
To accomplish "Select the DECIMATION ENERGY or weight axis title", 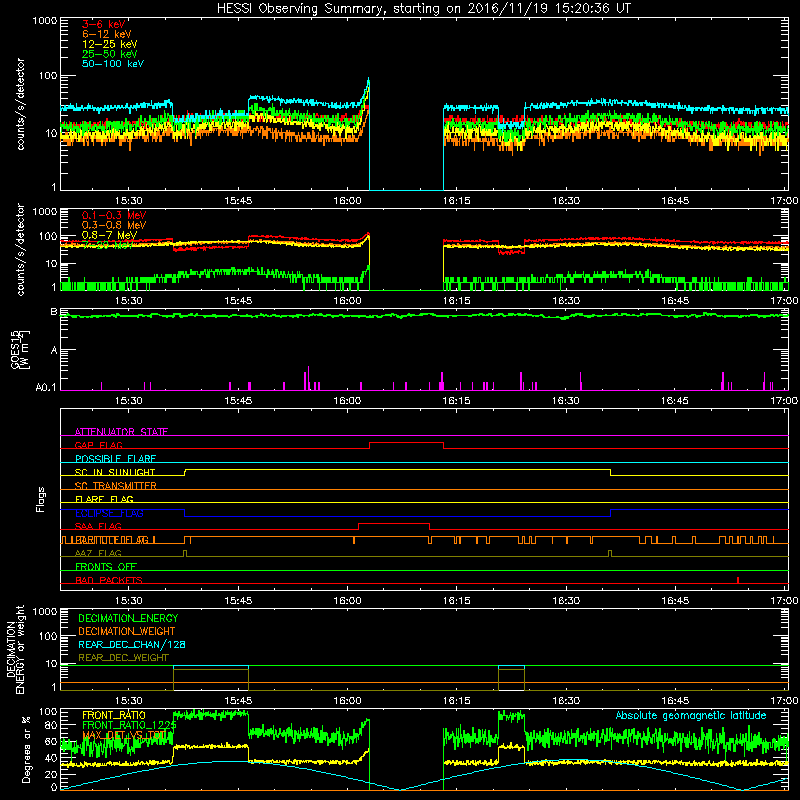I will 15,649.
